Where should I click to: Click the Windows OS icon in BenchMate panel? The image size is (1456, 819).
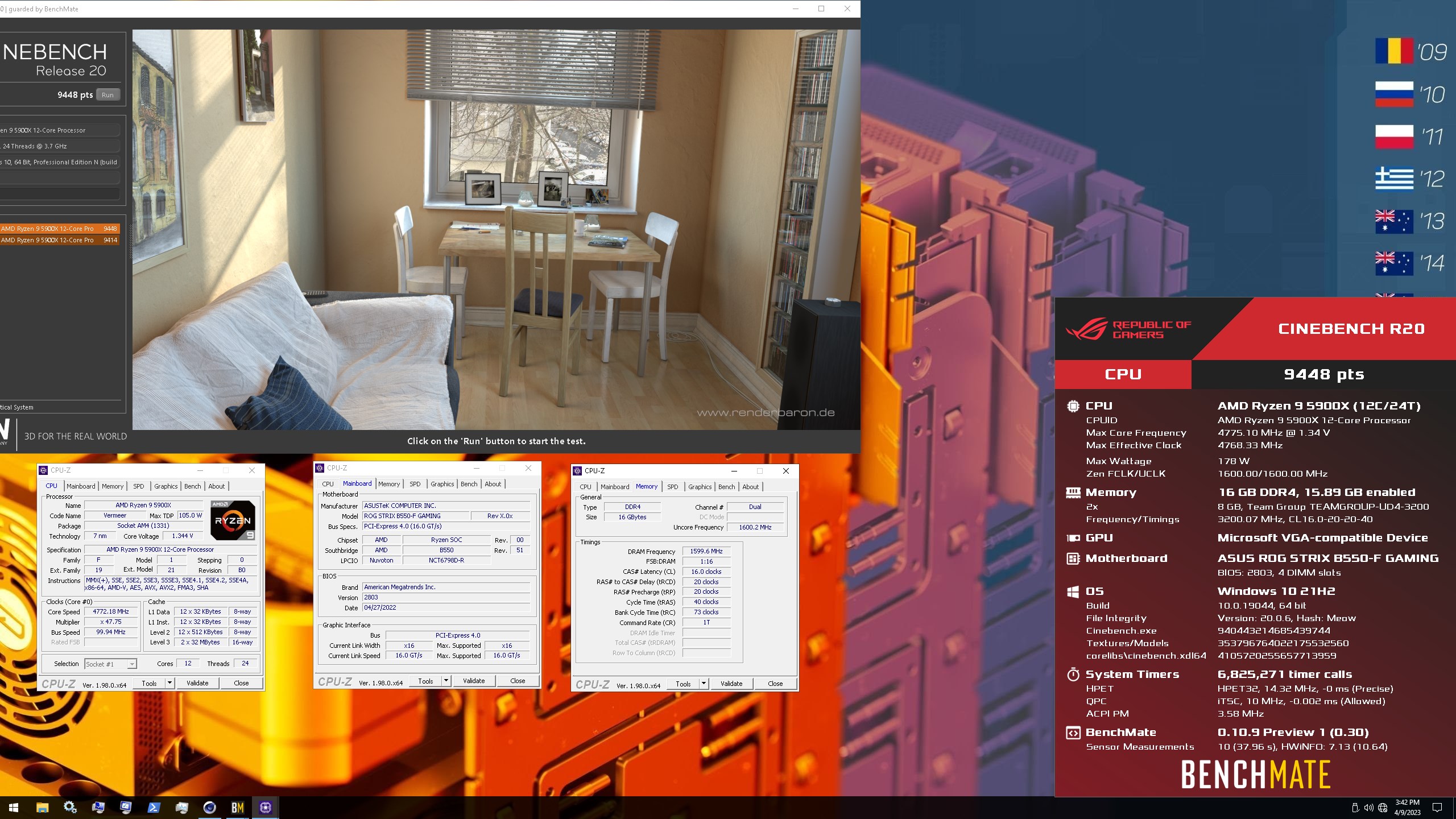tap(1073, 591)
